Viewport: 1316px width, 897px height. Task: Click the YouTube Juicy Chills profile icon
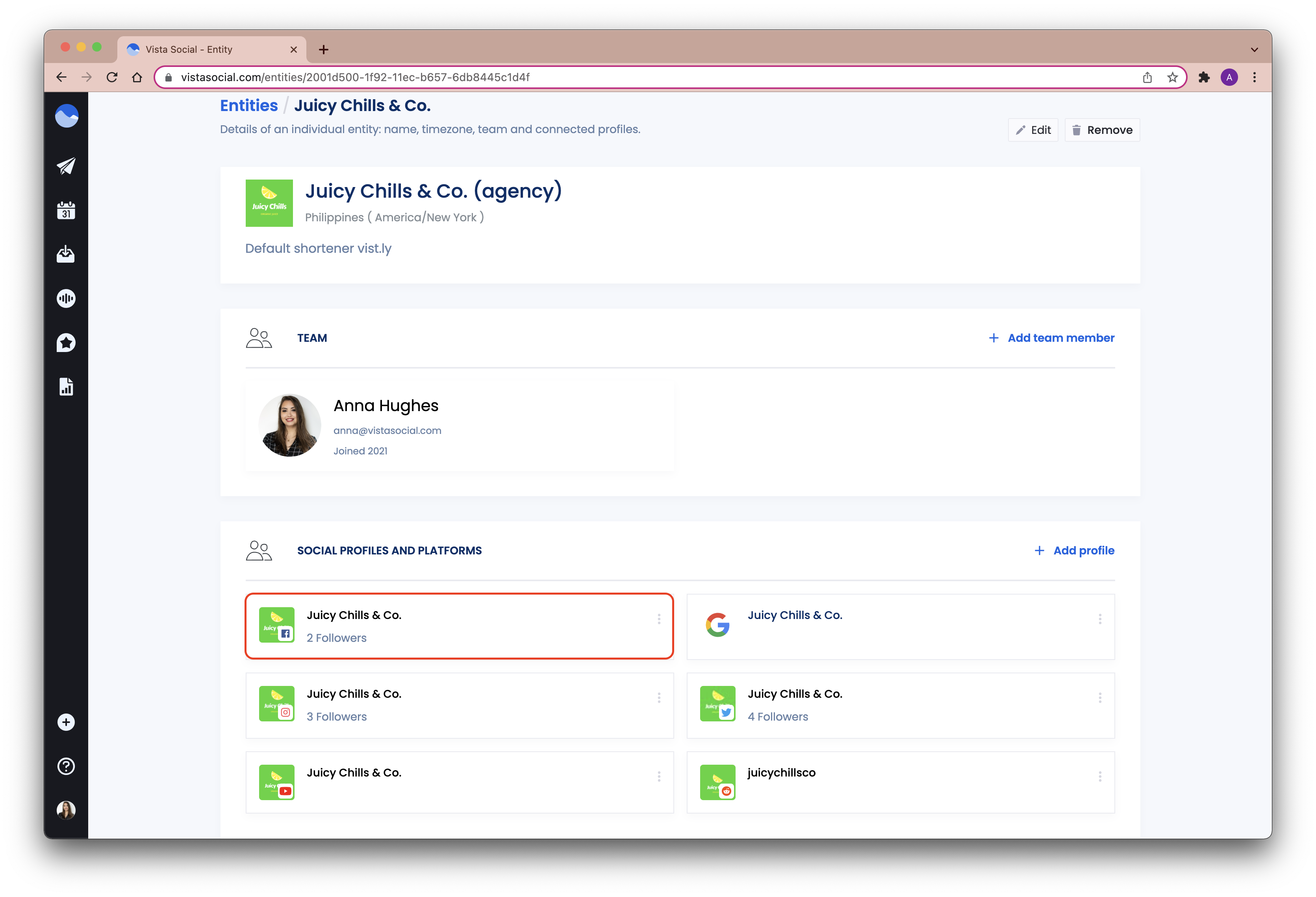pyautogui.click(x=276, y=782)
